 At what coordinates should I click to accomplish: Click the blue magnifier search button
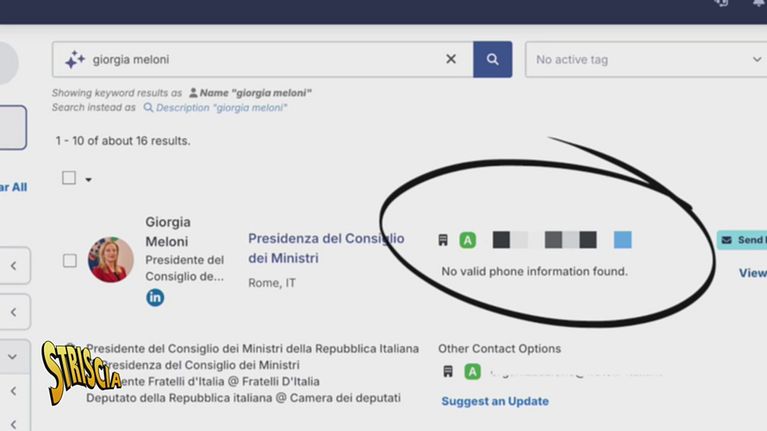click(492, 59)
